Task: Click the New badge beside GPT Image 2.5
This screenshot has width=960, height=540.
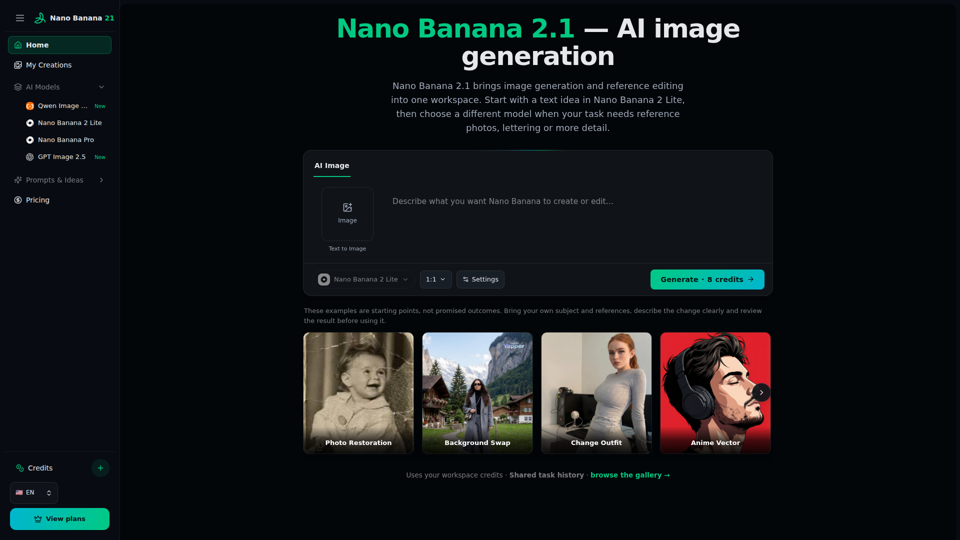Action: click(100, 157)
